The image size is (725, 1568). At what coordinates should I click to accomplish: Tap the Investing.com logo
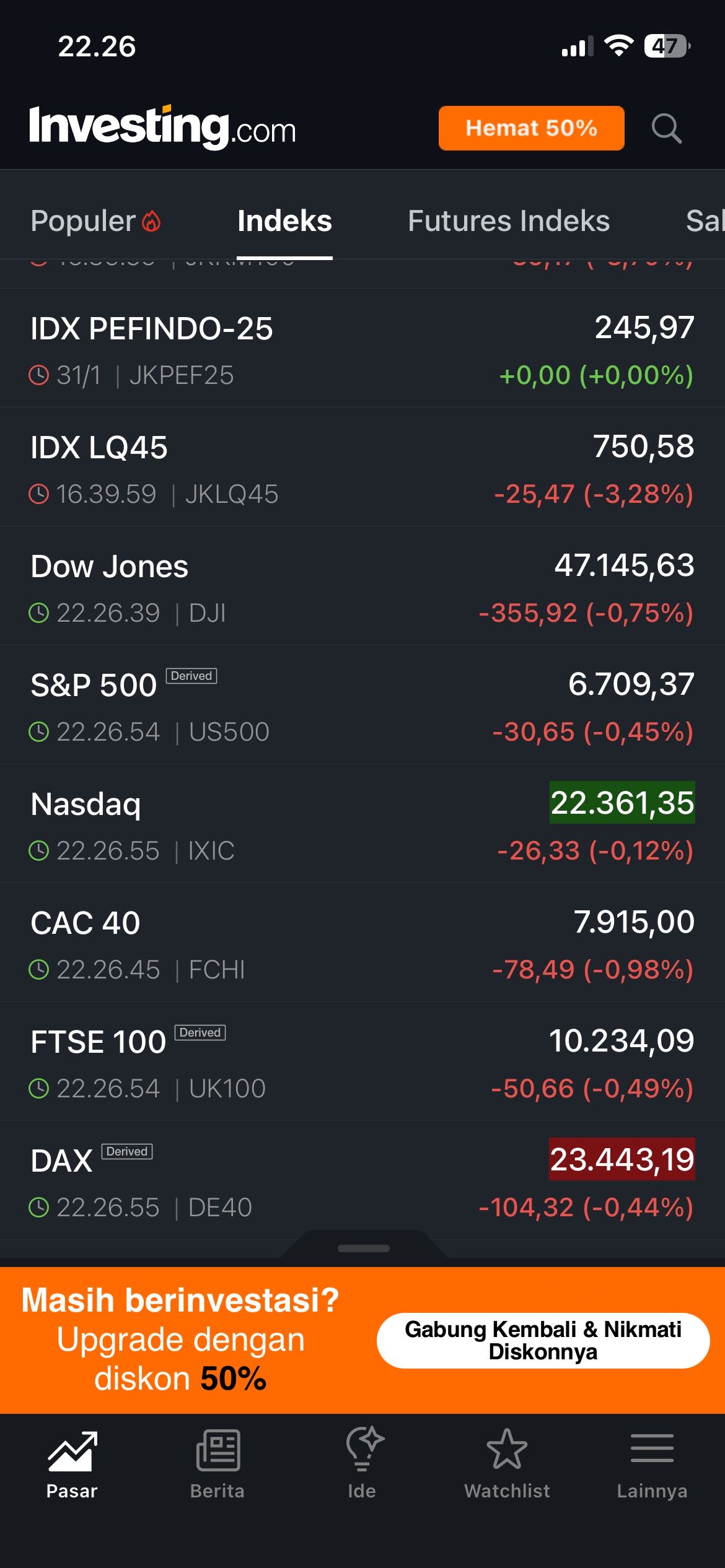click(x=162, y=128)
